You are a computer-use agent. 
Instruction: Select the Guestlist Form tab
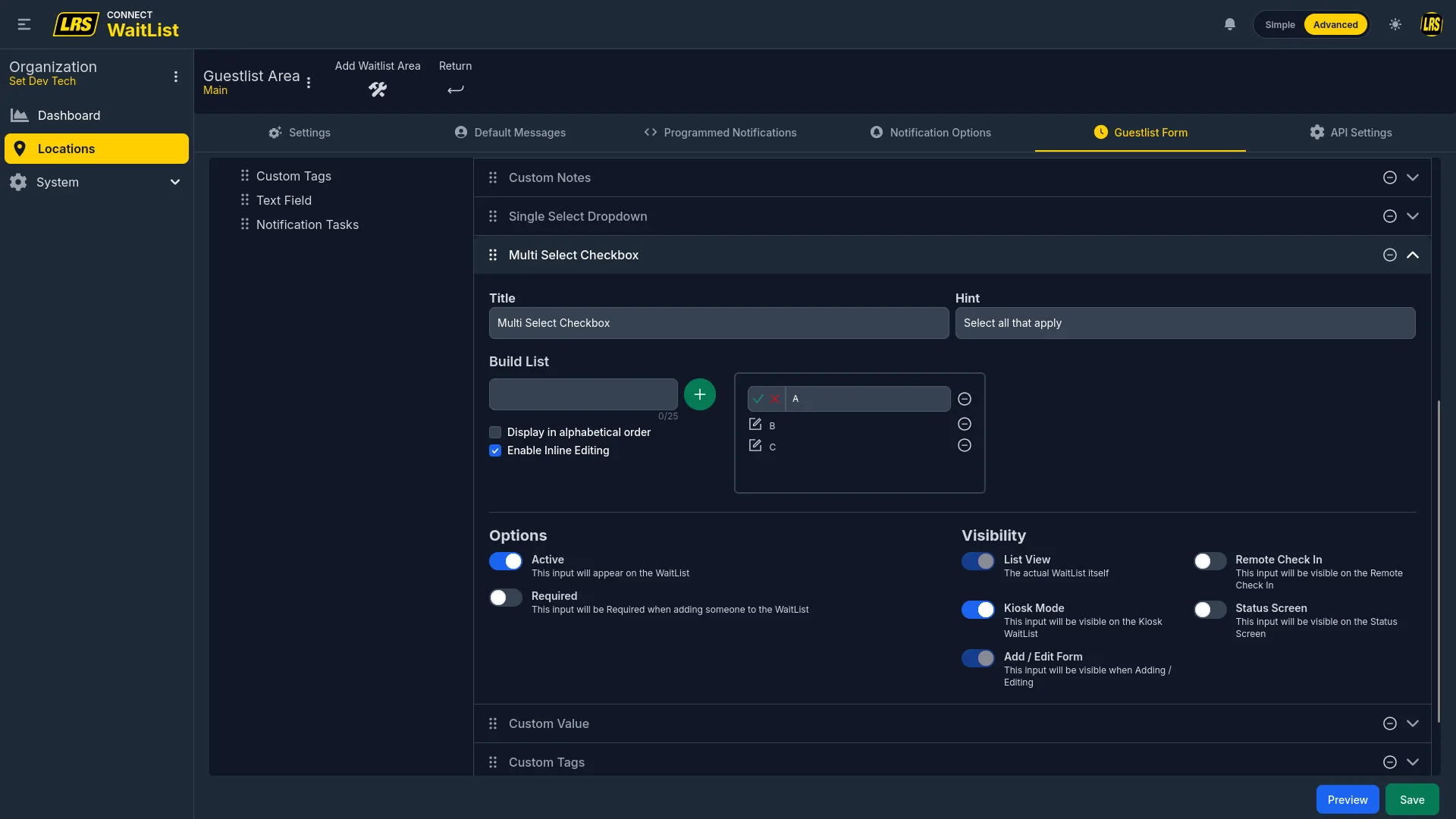[x=1141, y=133]
